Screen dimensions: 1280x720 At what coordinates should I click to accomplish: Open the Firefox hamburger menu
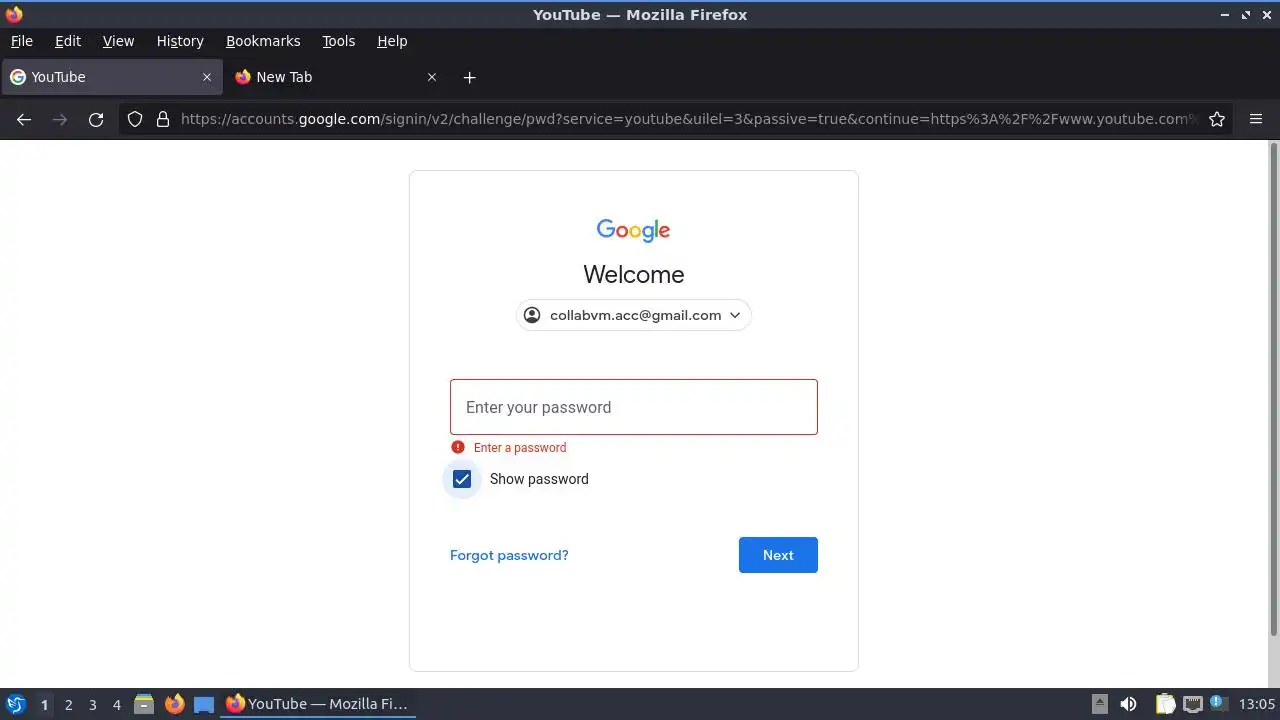pos(1256,119)
